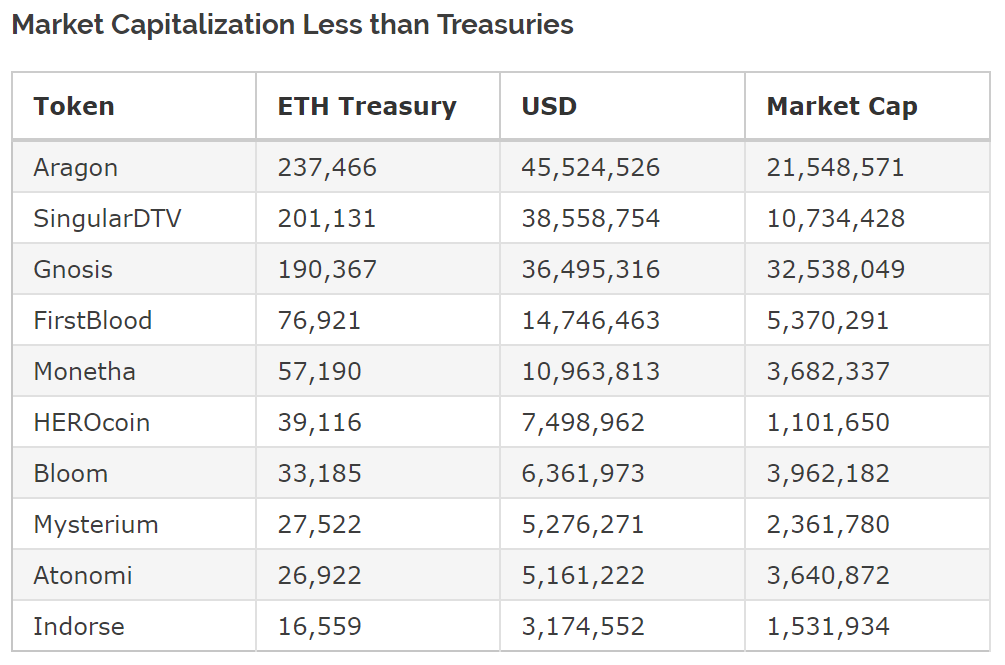Click the Token column header
Screen dimensions: 1005x665
[x=74, y=106]
